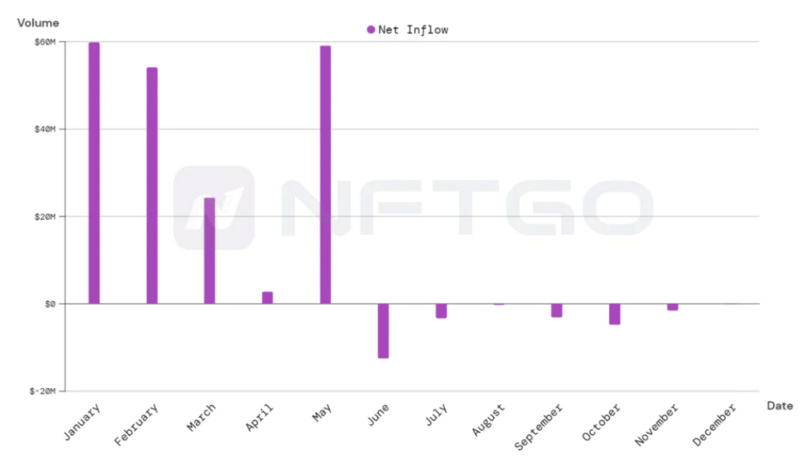The image size is (800, 459).
Task: Click the August x-axis label
Action: point(488,421)
